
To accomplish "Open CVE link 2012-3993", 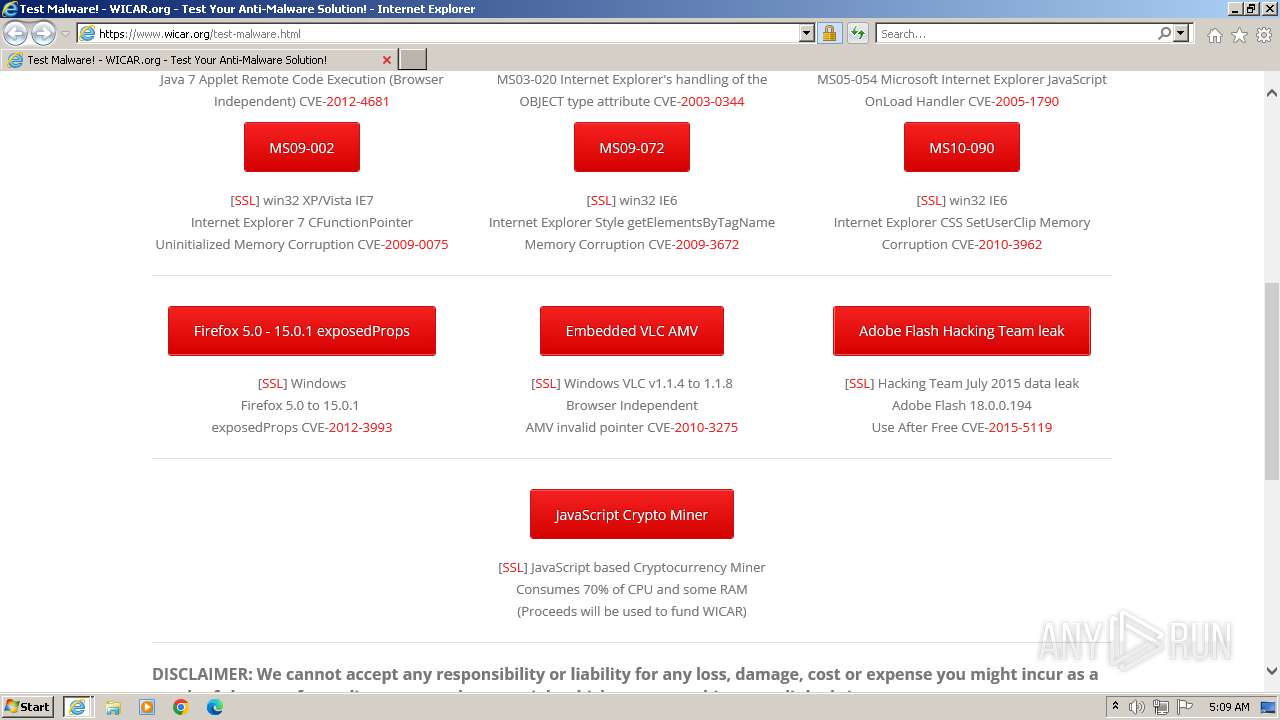I will 360,427.
